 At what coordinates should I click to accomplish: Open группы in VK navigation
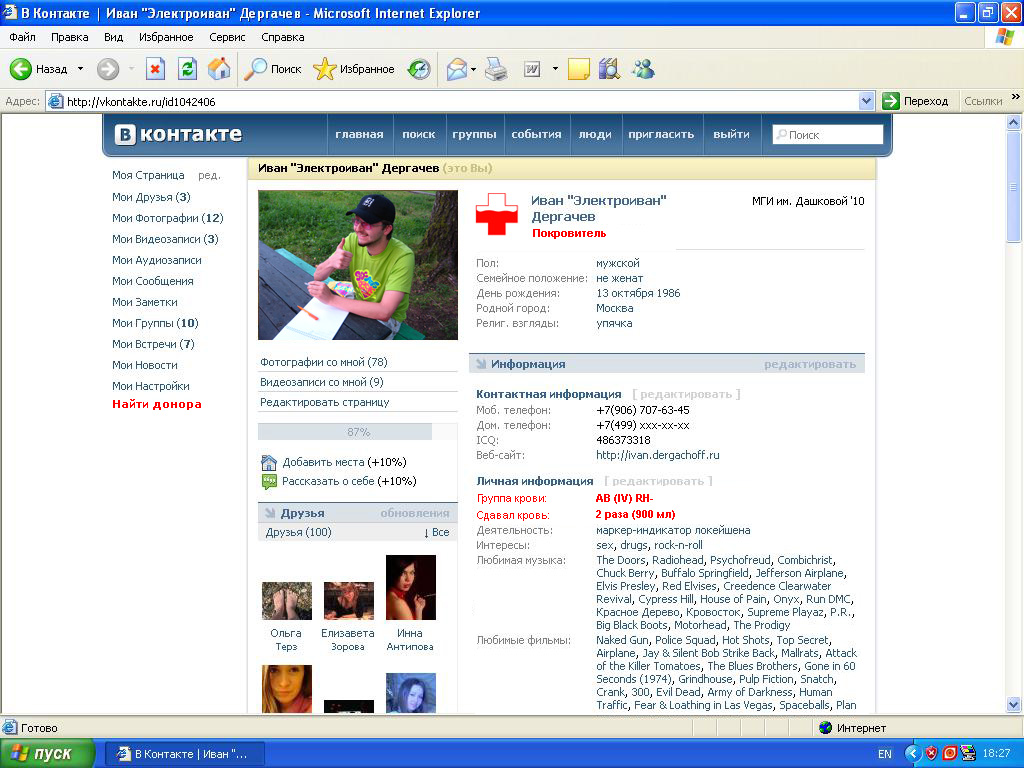pos(474,134)
